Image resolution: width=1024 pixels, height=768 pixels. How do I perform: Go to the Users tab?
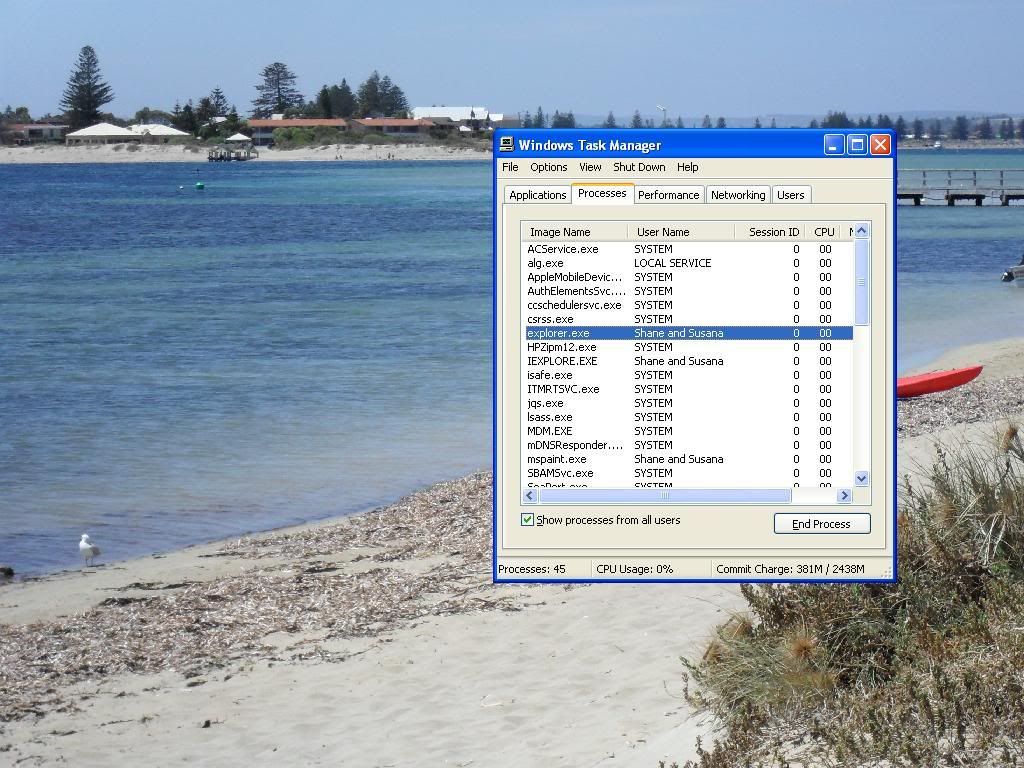791,195
